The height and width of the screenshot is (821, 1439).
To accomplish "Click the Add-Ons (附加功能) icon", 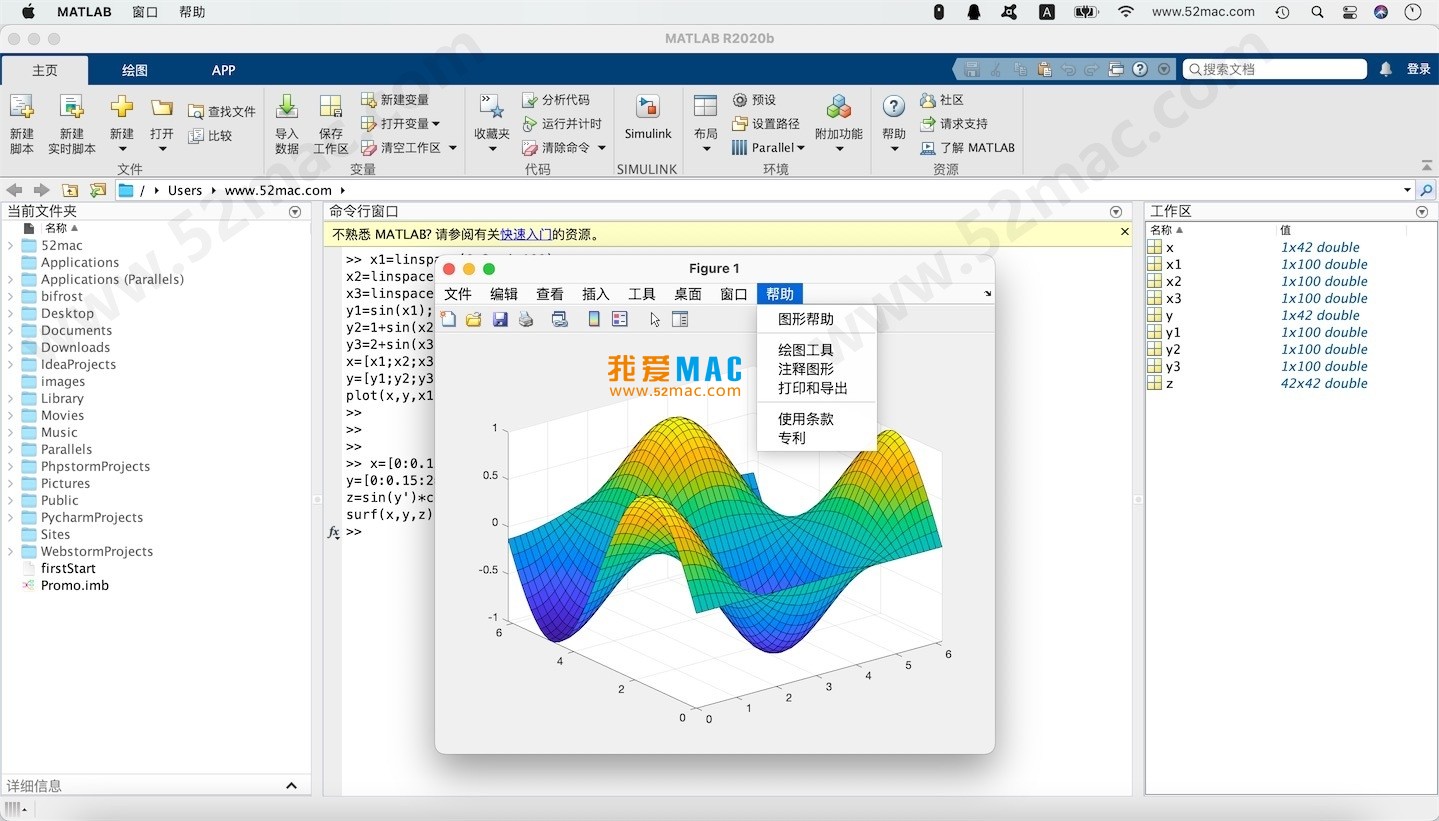I will [x=839, y=108].
